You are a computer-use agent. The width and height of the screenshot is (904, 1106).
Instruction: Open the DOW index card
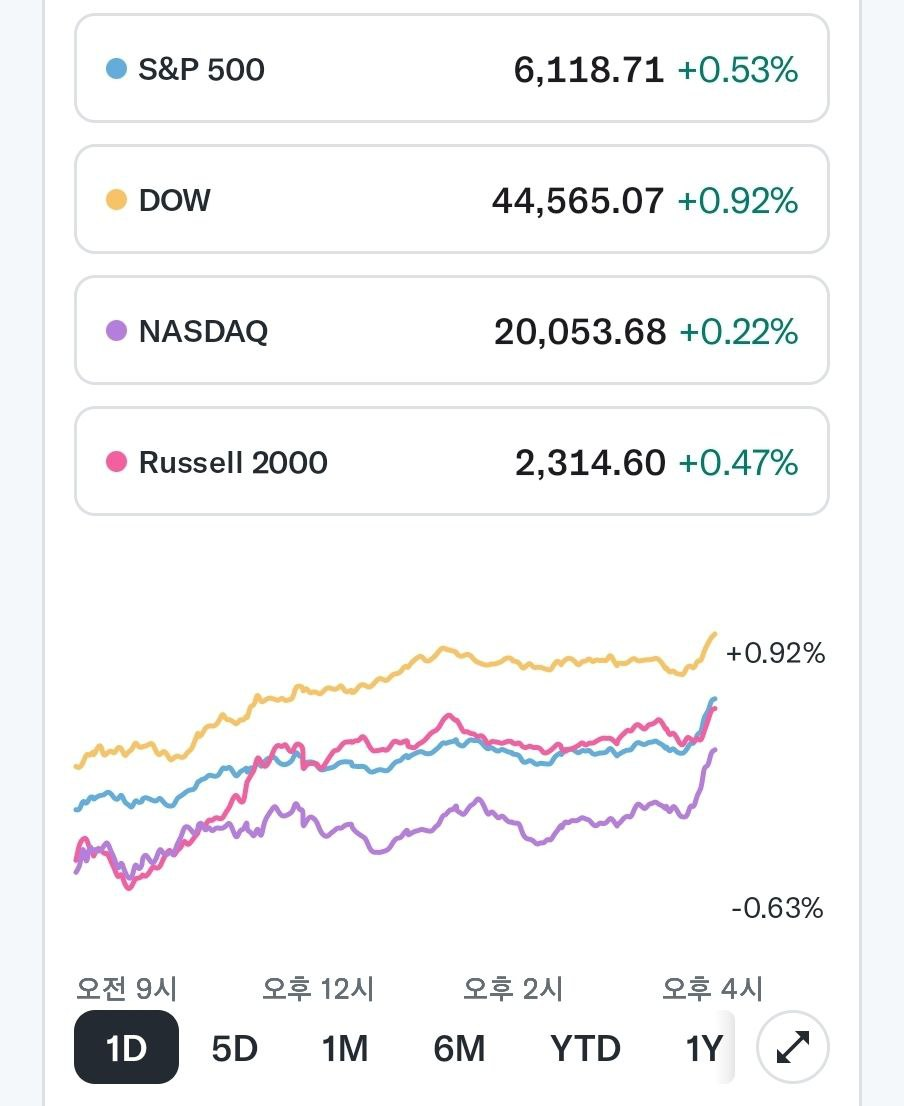[451, 200]
